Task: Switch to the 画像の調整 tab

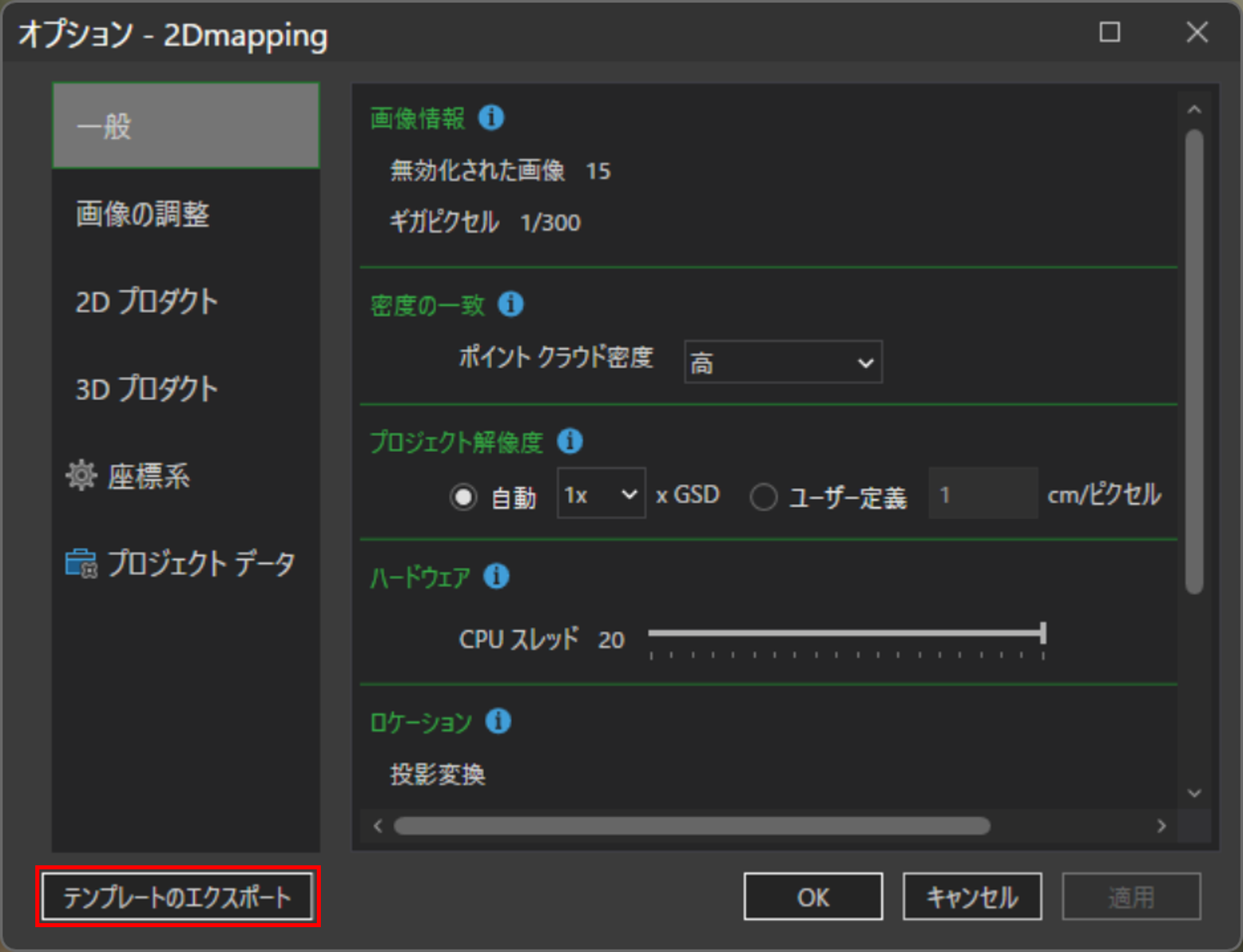Action: tap(142, 214)
